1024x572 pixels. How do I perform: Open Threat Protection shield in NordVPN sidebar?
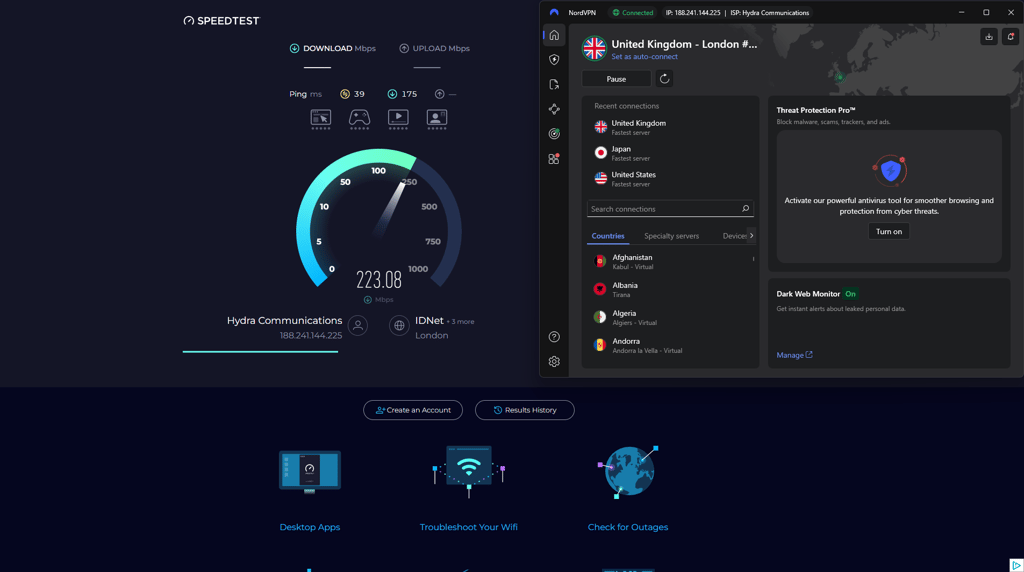(554, 59)
